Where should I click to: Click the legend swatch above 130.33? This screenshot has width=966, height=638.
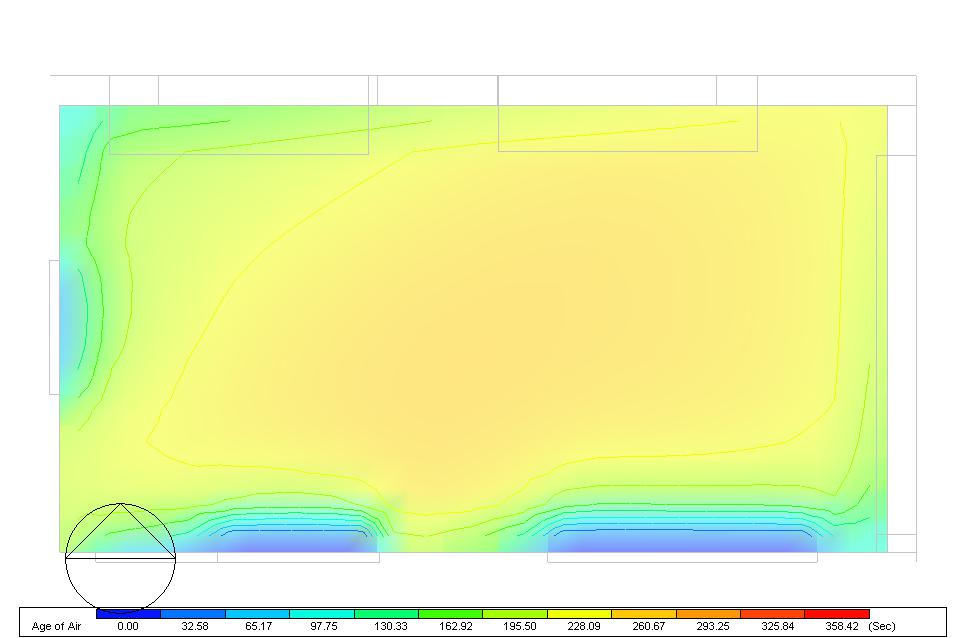point(386,614)
